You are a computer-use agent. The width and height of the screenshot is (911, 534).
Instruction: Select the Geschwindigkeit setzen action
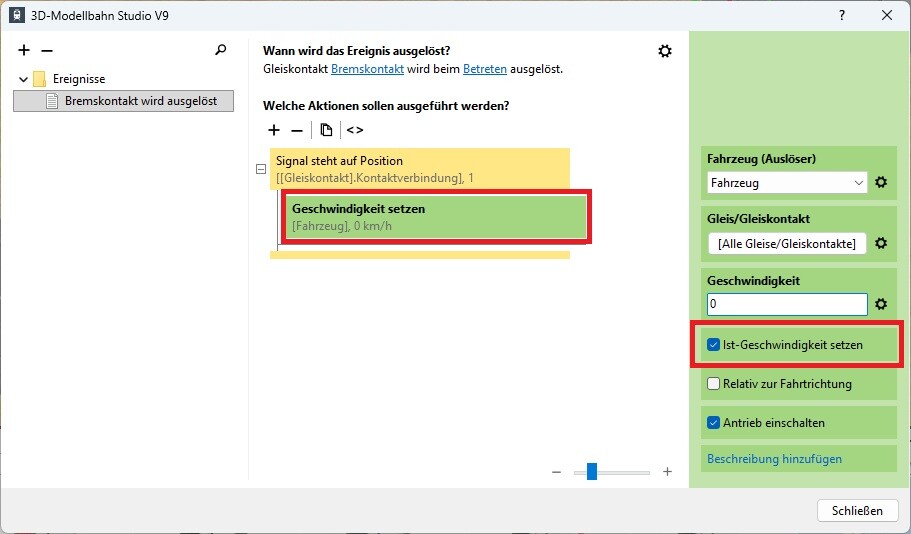(x=437, y=217)
